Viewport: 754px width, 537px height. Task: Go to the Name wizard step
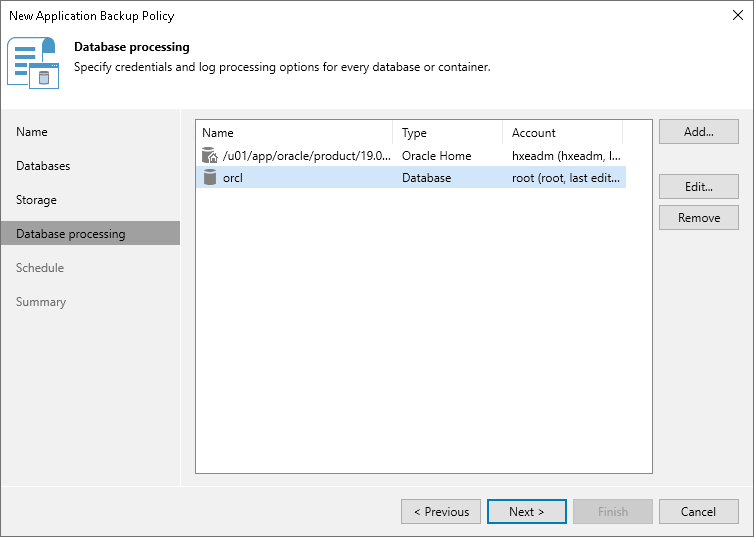pos(32,132)
